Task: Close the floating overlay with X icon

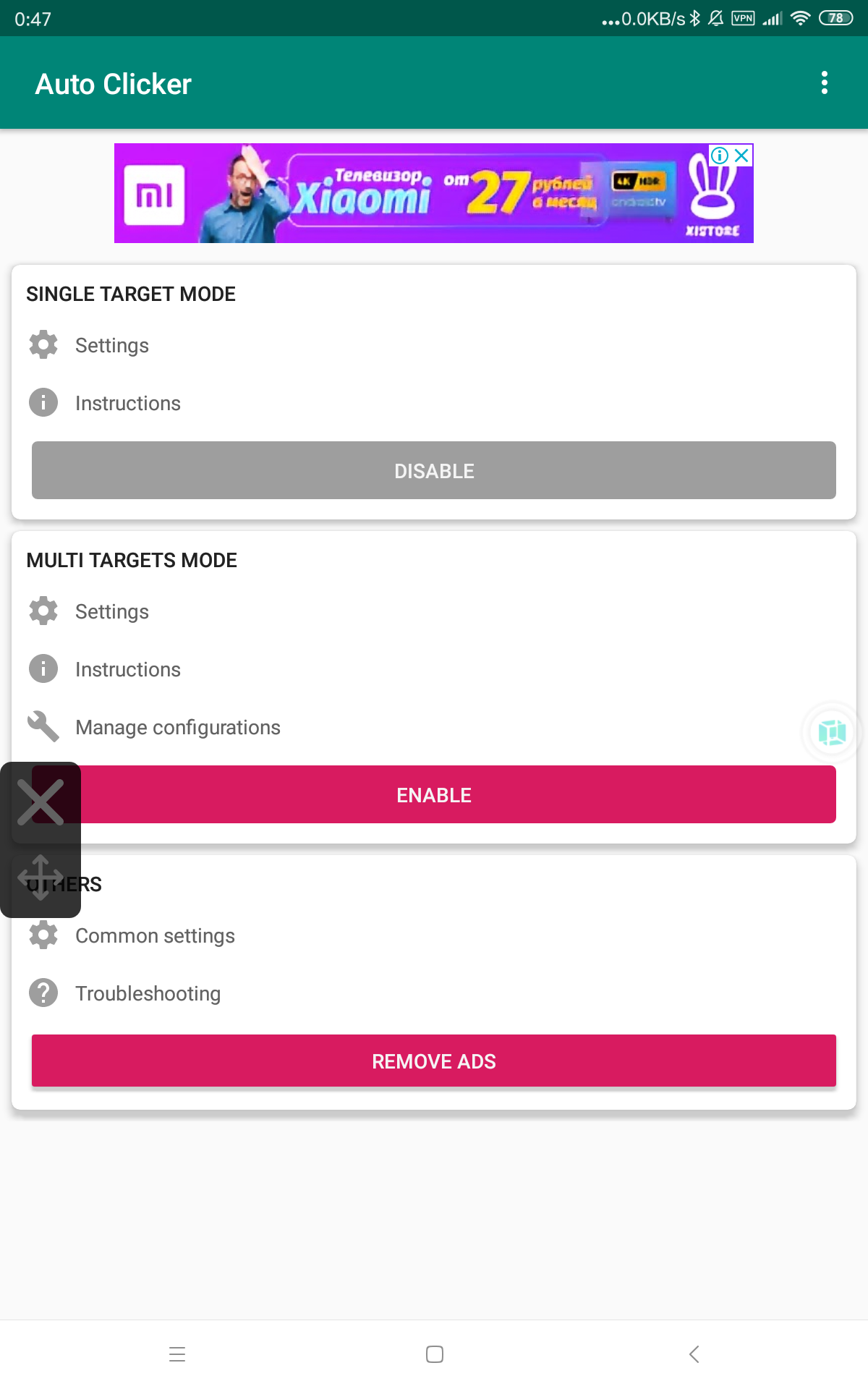Action: [x=41, y=802]
